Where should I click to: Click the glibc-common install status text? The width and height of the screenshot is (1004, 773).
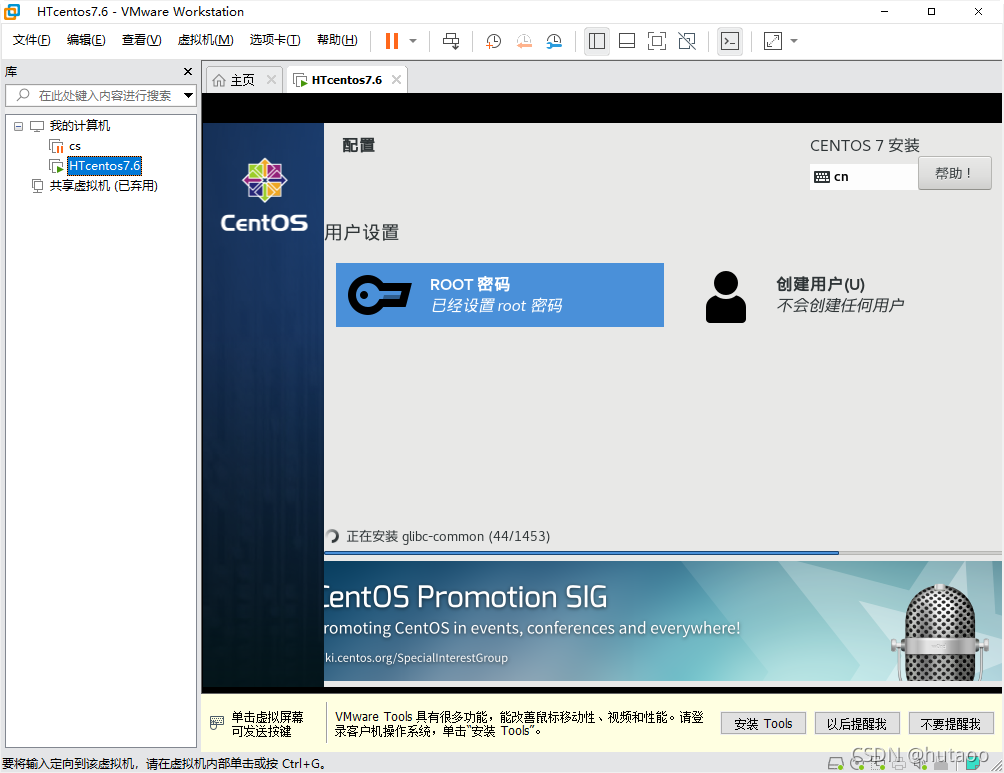coord(448,536)
